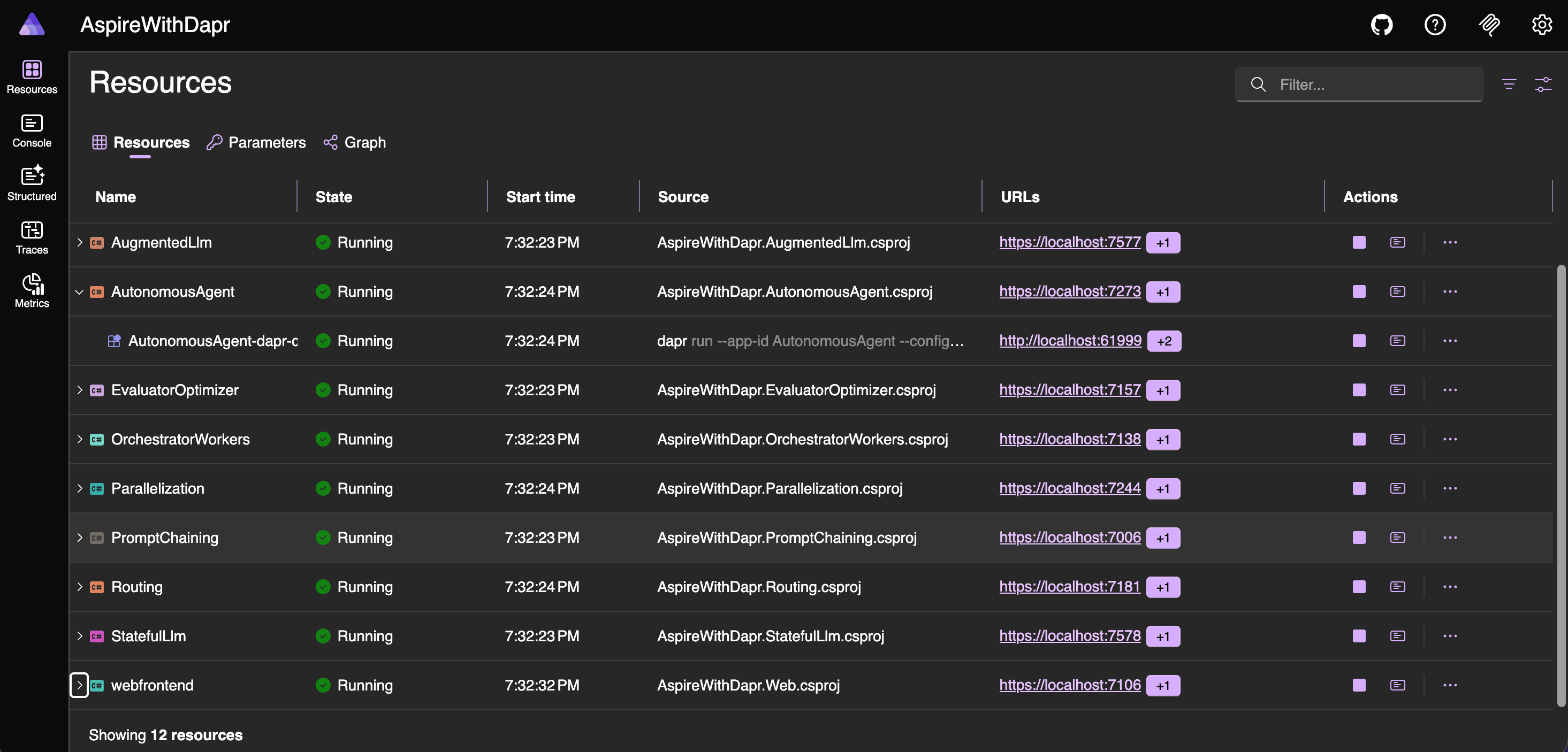
Task: Open https://localhost:7138 link for OrchestratorWorkers
Action: click(1069, 439)
